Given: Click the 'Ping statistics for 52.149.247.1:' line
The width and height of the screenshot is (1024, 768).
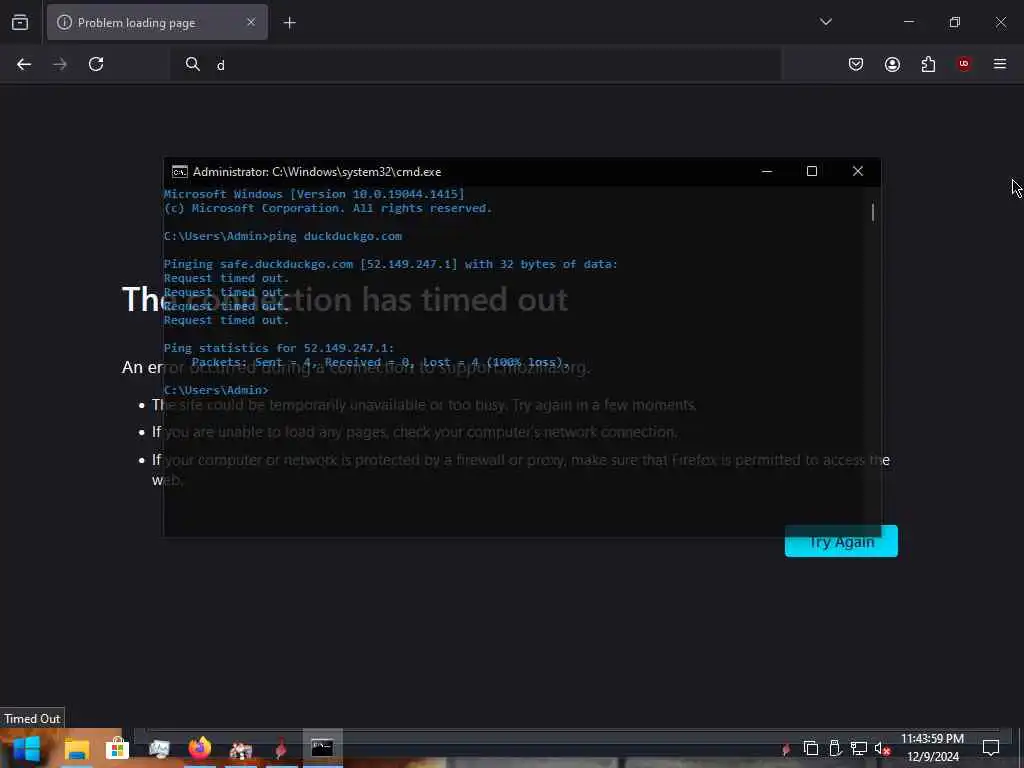Looking at the screenshot, I should point(279,348).
